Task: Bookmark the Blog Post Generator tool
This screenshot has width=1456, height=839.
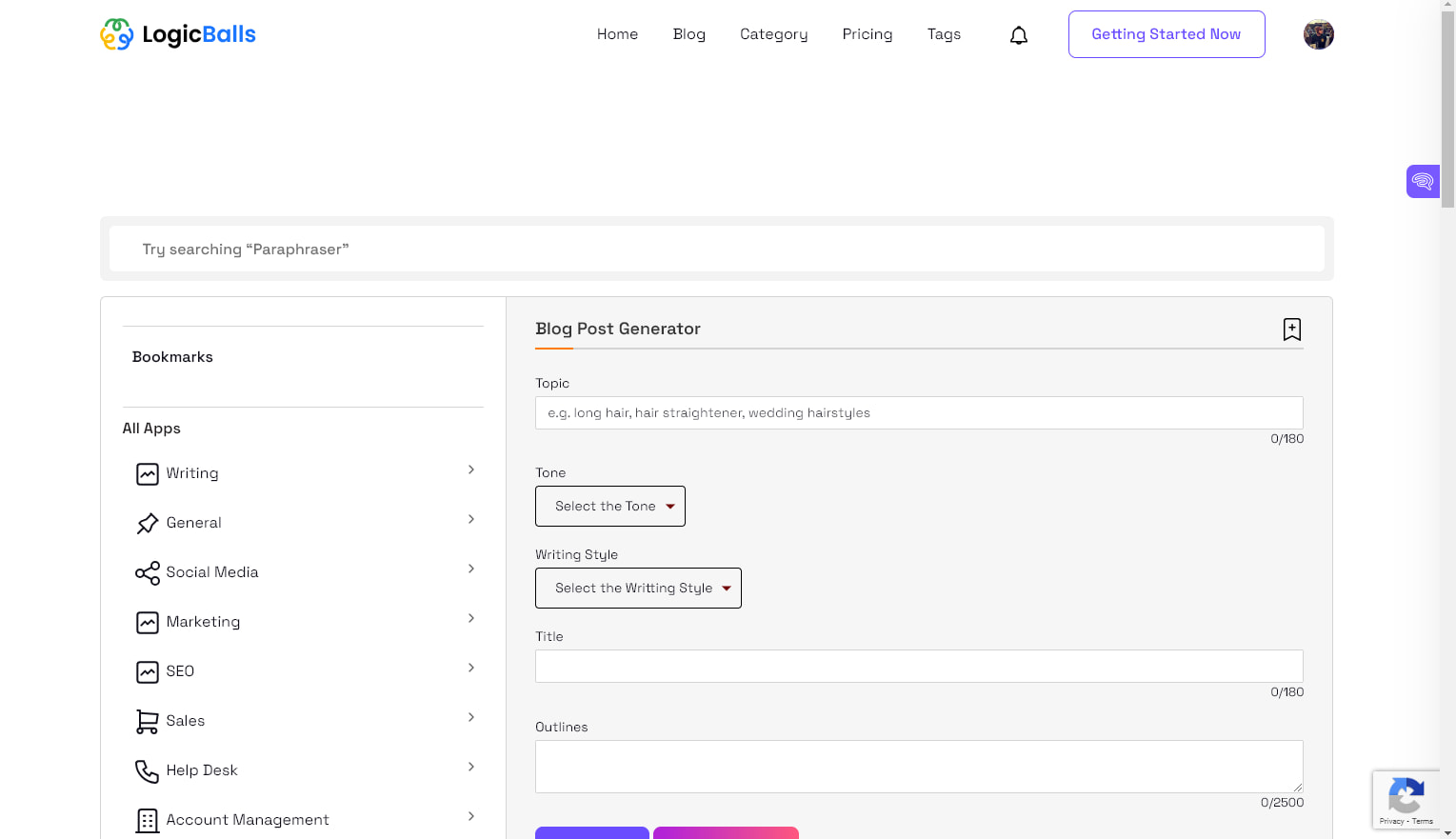Action: tap(1291, 329)
